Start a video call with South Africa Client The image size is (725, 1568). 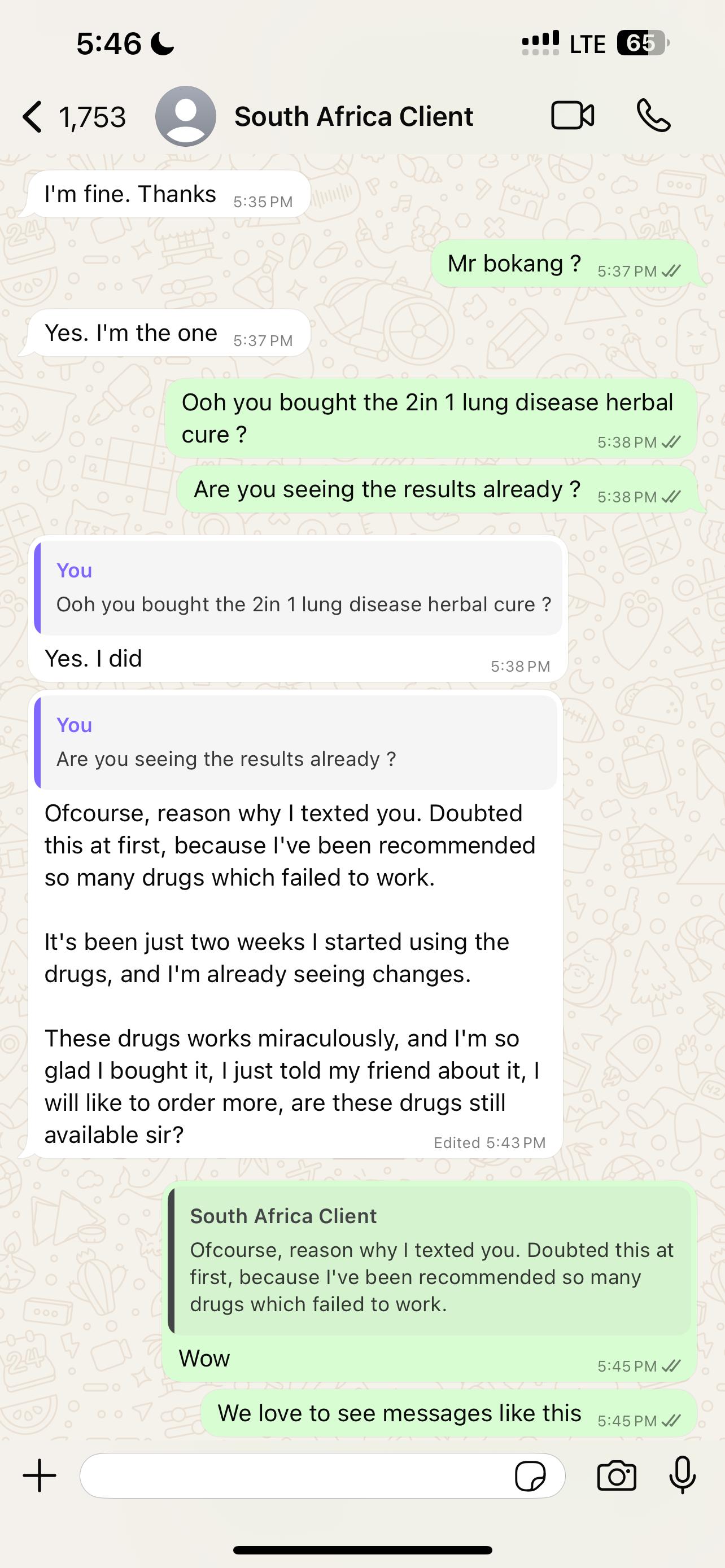(572, 116)
